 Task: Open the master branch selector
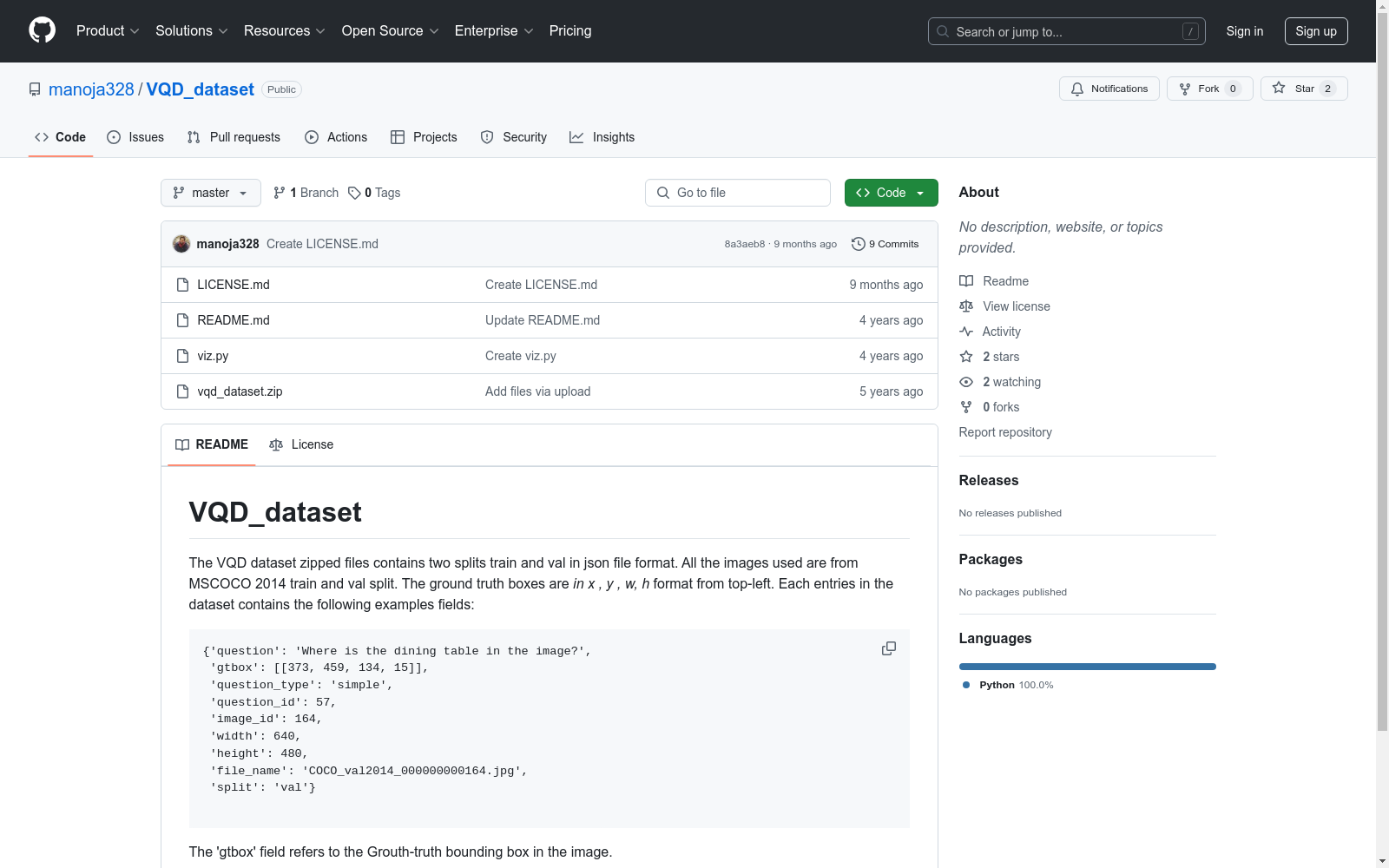click(211, 193)
